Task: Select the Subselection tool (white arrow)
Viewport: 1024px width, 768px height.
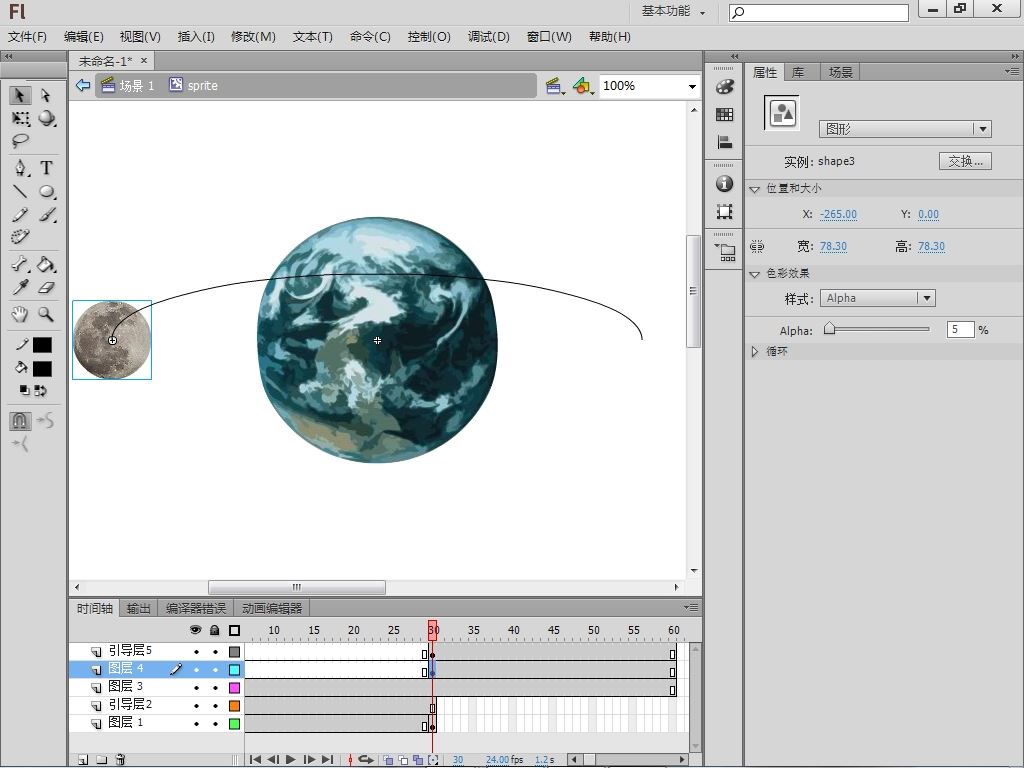Action: click(x=46, y=95)
